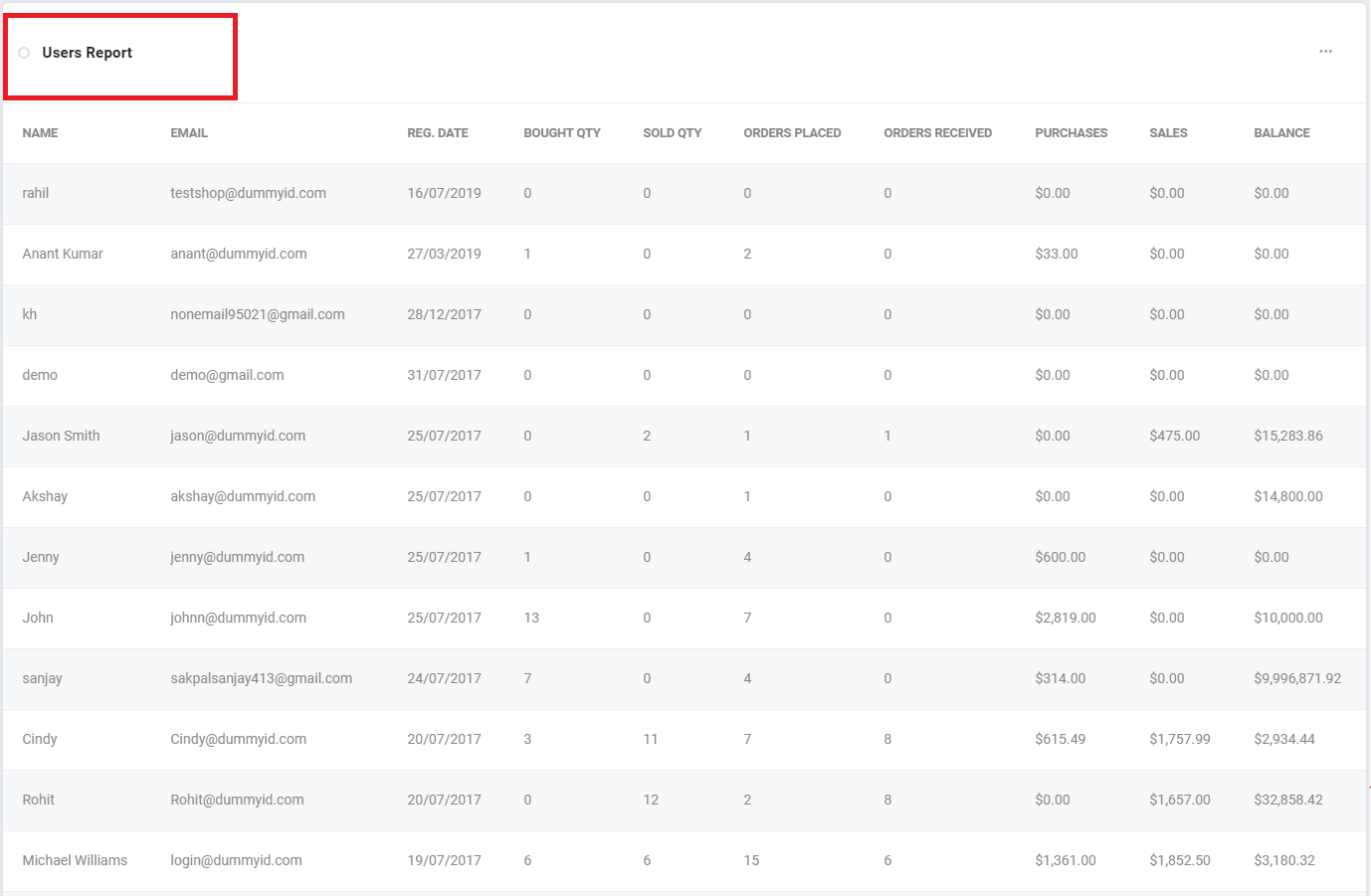The height and width of the screenshot is (896, 1371).
Task: Click email anant@dummyid.com
Action: click(x=239, y=255)
